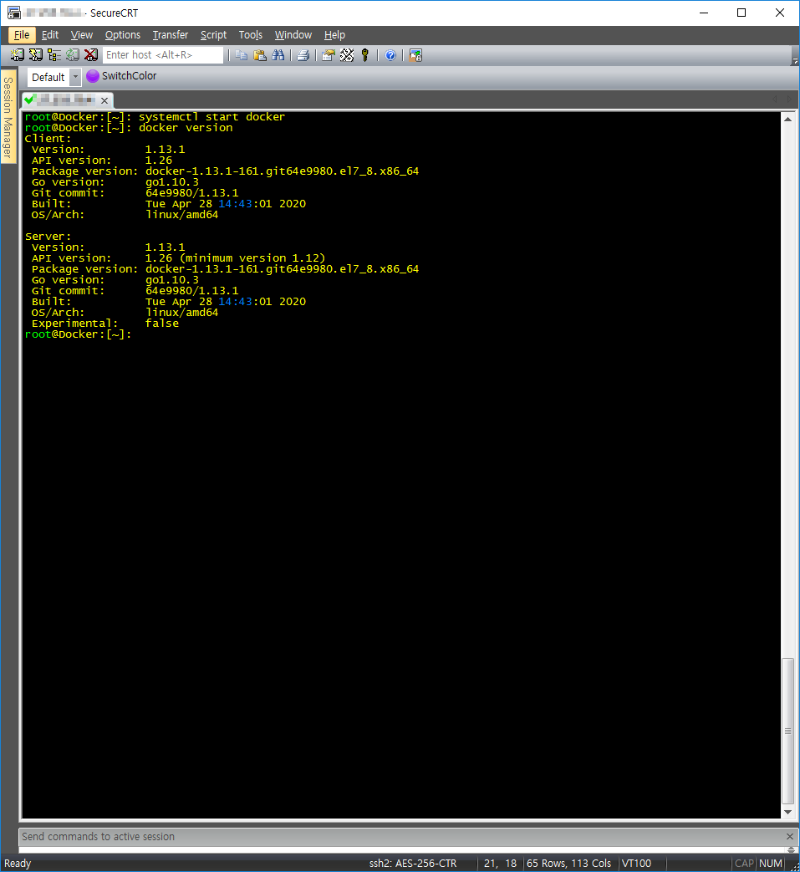Click the Paste clipboard icon
Screen dimensions: 800x872
(x=259, y=55)
